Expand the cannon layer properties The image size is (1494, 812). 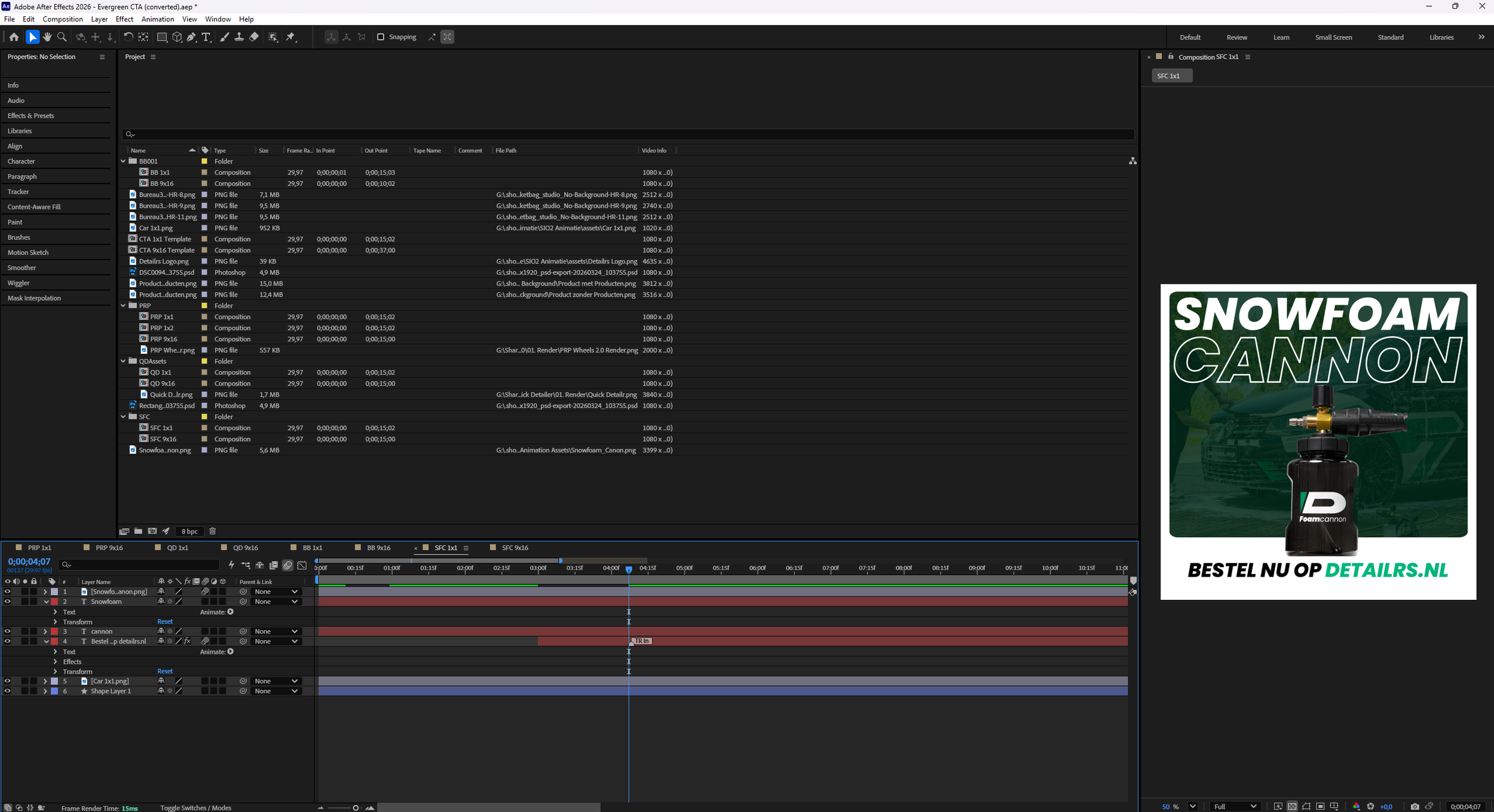45,632
